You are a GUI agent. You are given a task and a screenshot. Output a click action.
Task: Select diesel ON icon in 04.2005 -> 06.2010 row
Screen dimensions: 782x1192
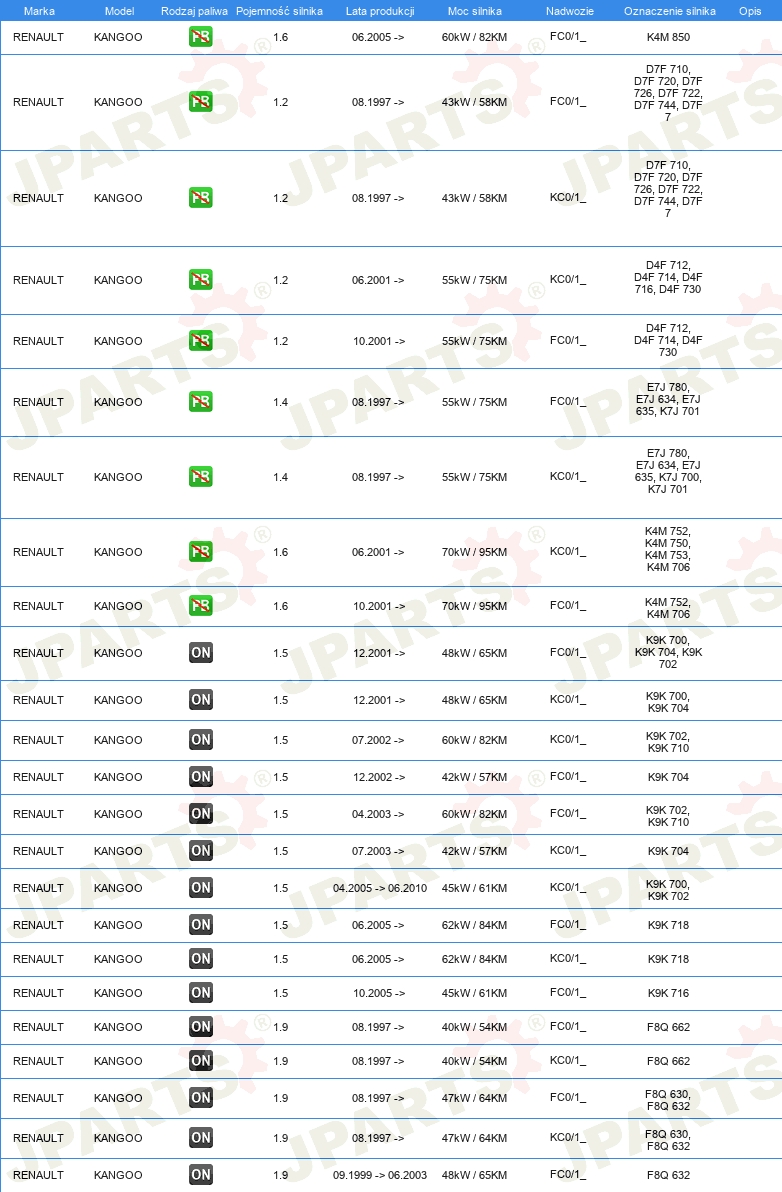(201, 888)
